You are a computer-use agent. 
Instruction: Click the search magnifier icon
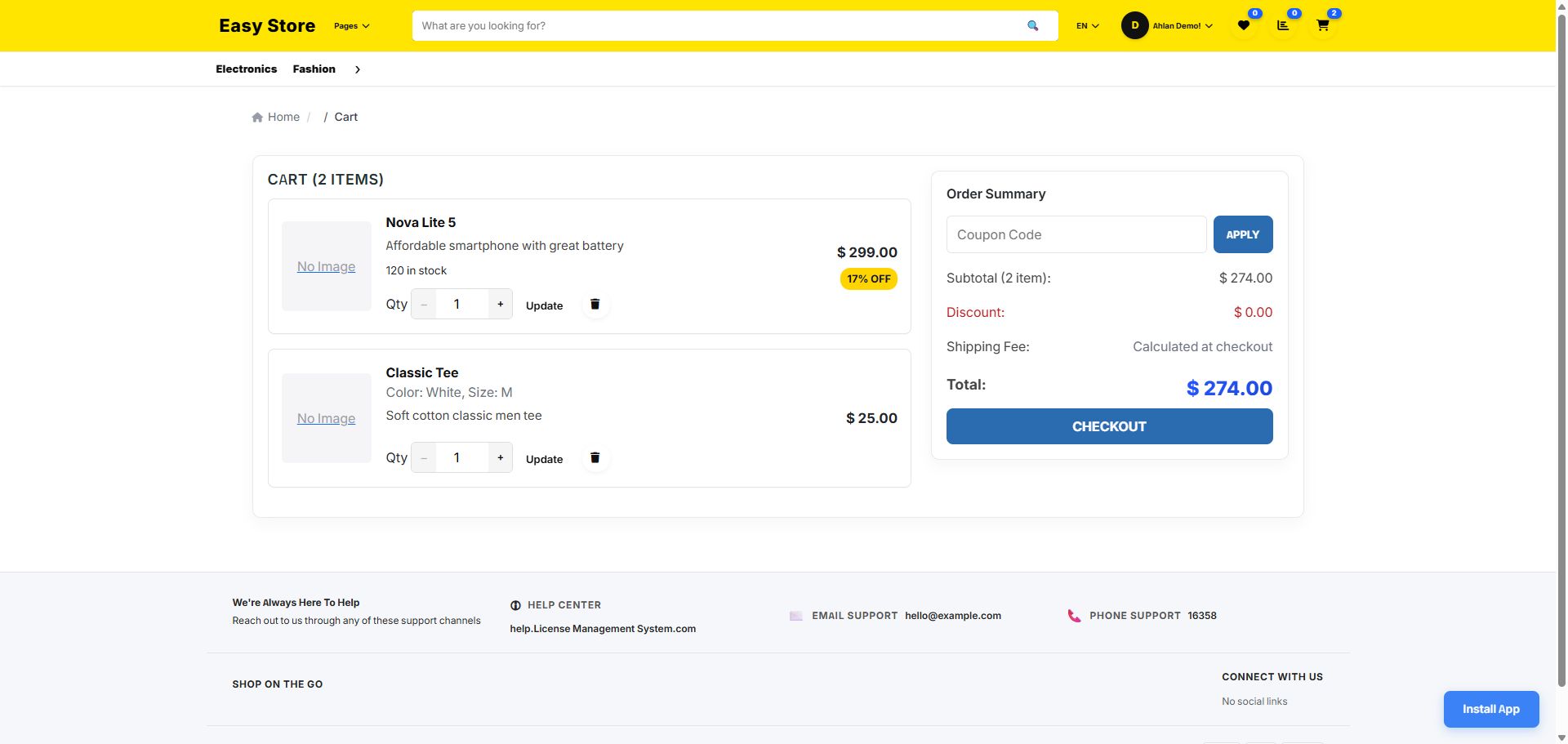tap(1032, 26)
